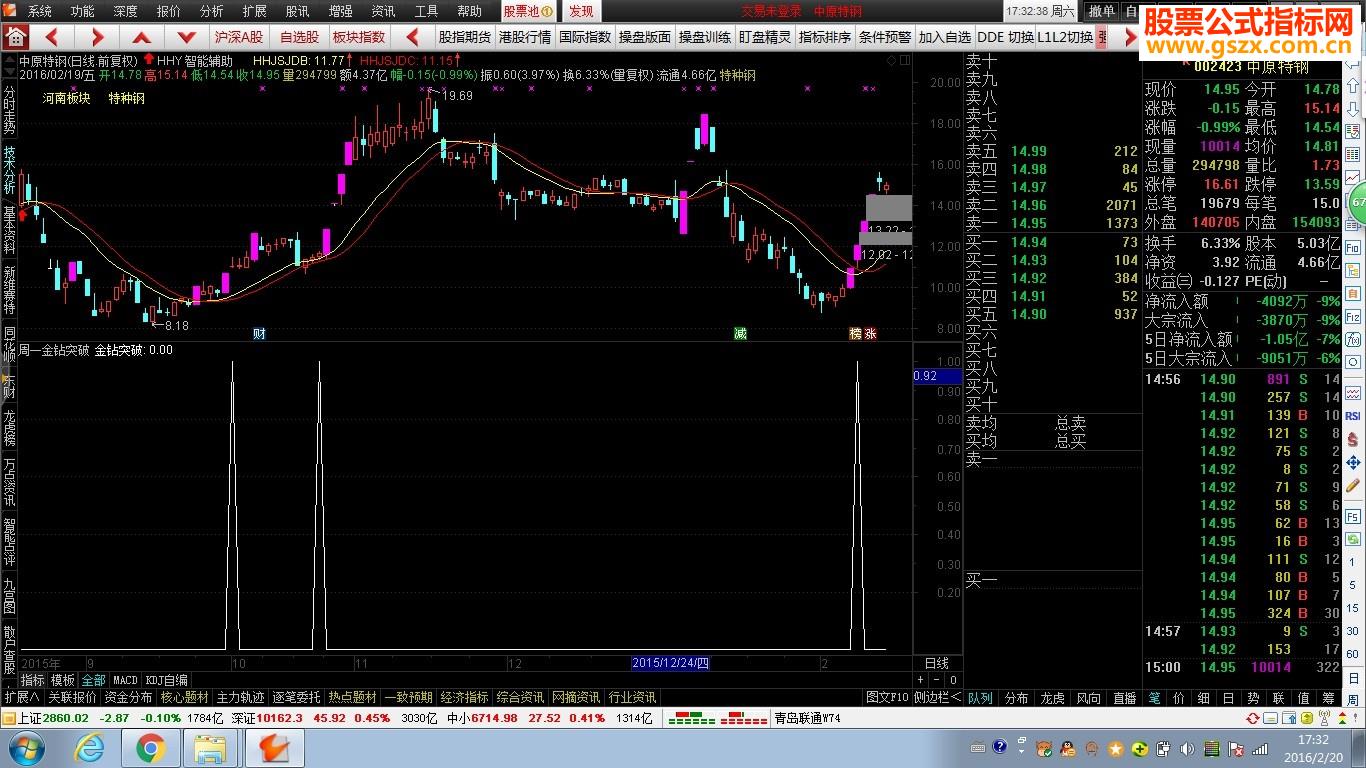Open the 报价 menu
This screenshot has width=1366, height=768.
(169, 11)
